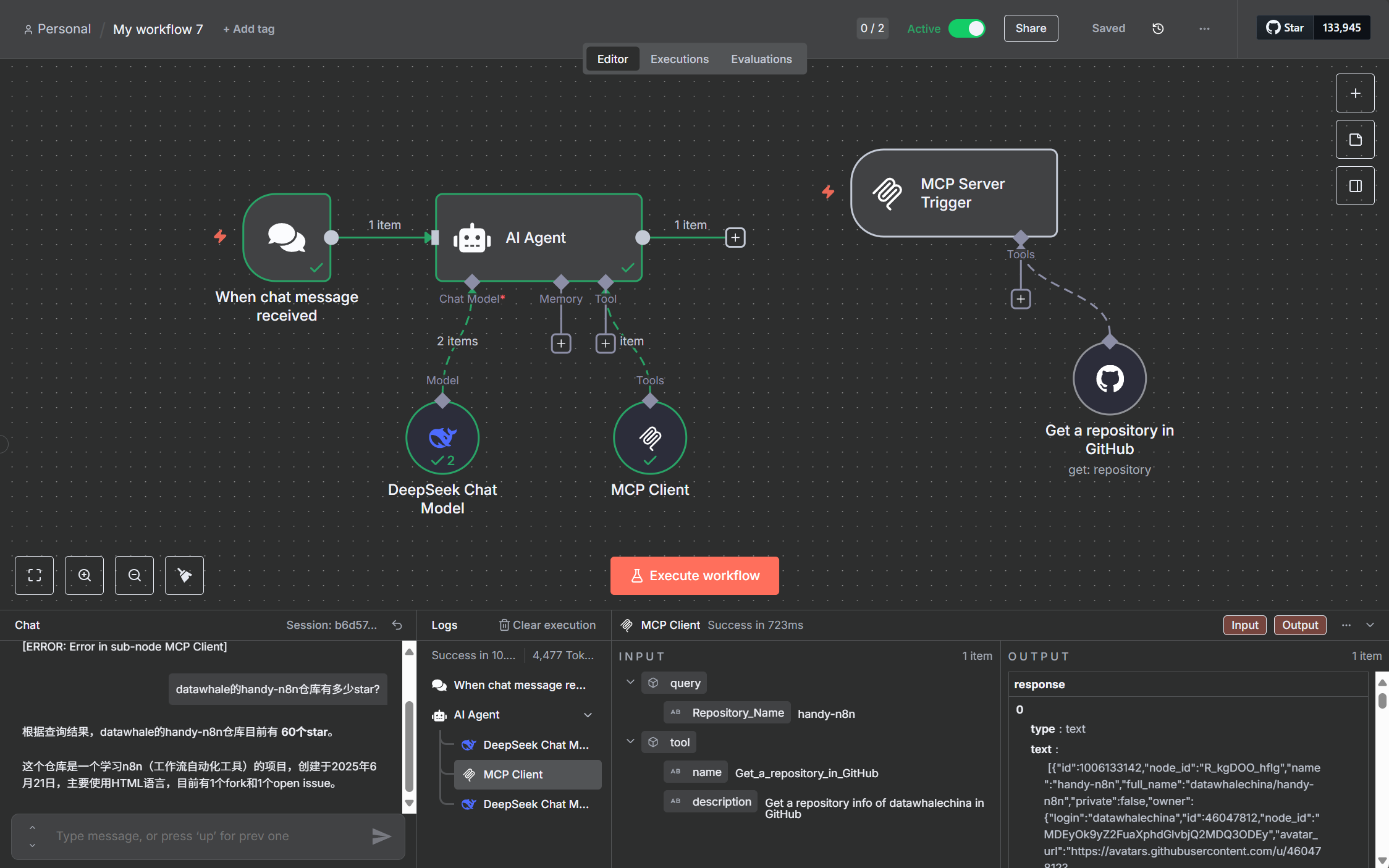Screen dimensions: 1389x868
Task: Switch to the Evaluations tab
Action: coord(761,59)
